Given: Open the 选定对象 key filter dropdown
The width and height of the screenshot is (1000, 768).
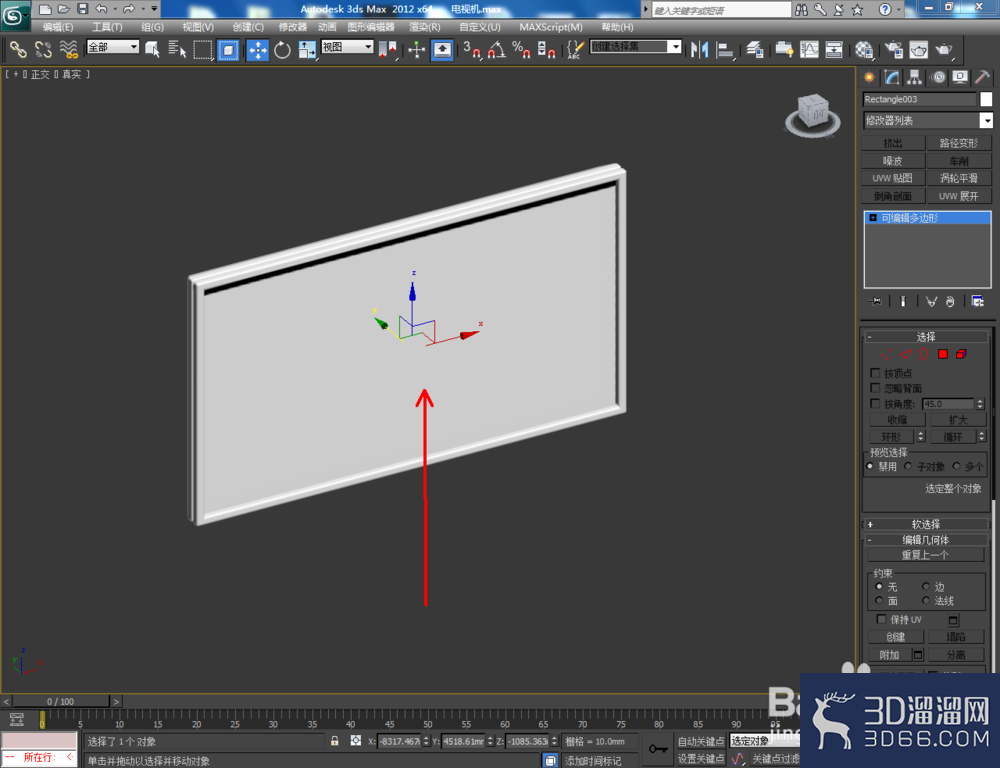Looking at the screenshot, I should pyautogui.click(x=765, y=741).
